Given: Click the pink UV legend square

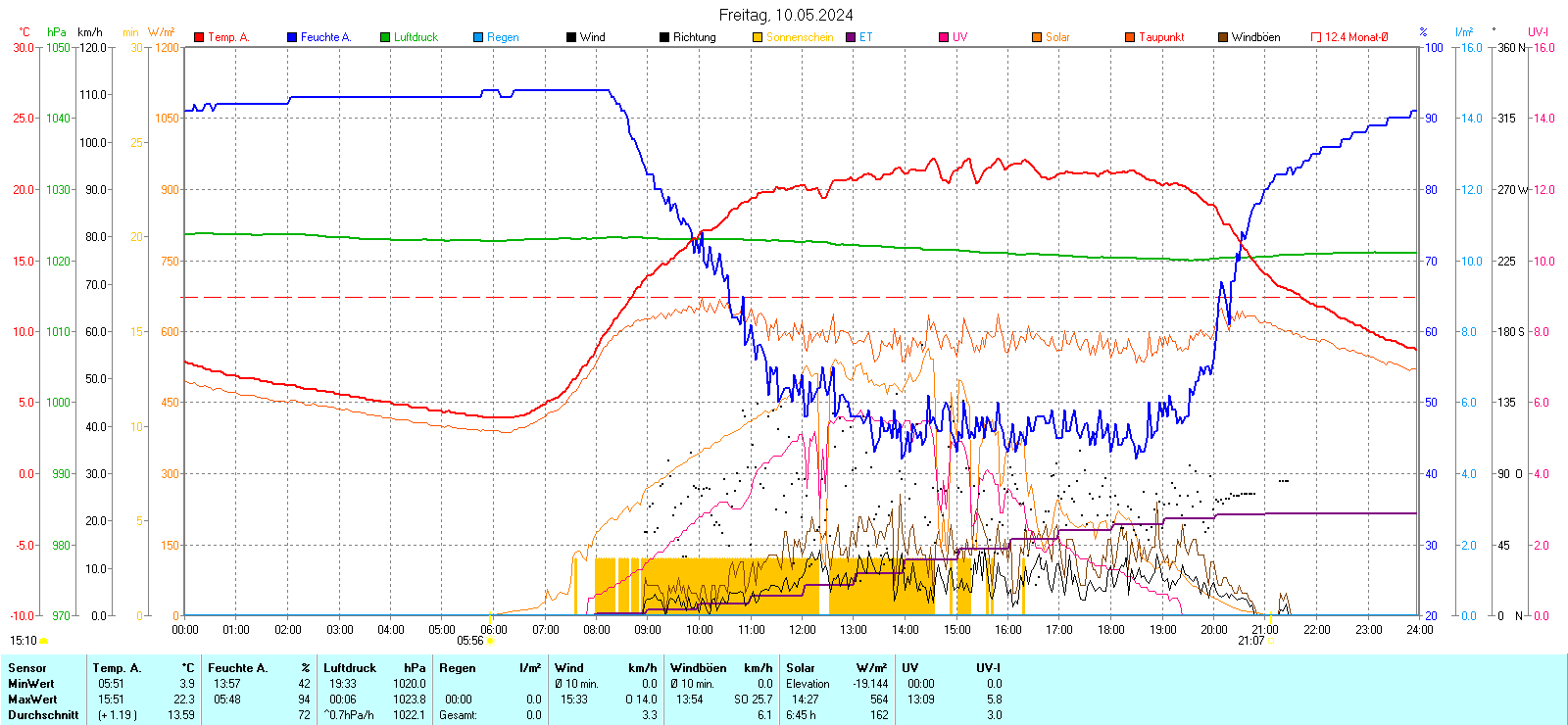Looking at the screenshot, I should (944, 37).
